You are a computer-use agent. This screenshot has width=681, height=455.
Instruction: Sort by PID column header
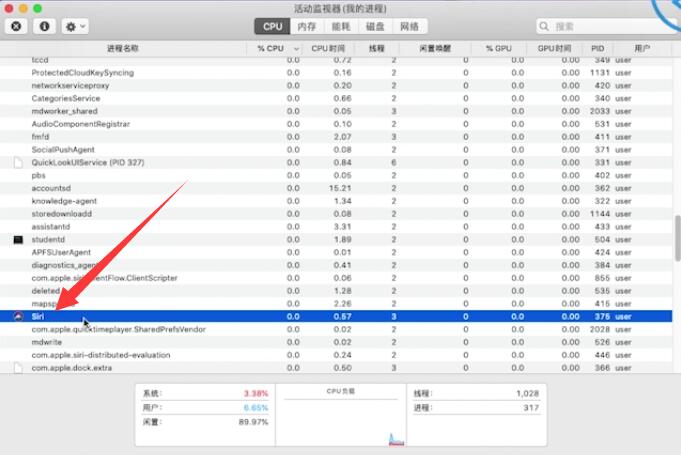pos(598,48)
